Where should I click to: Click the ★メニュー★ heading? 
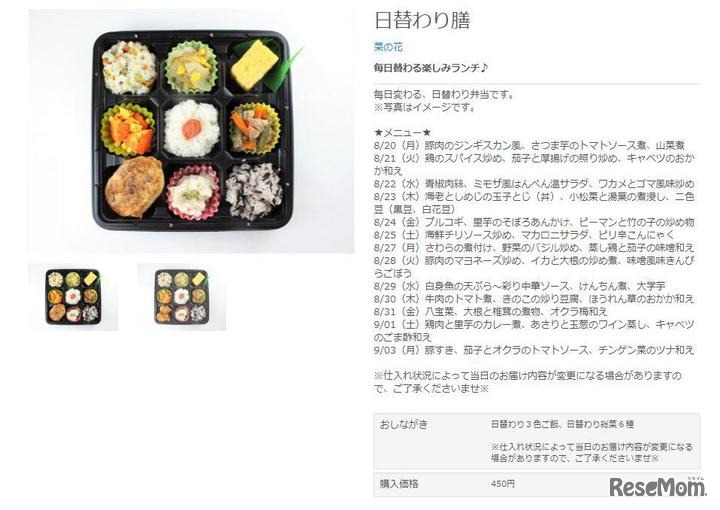click(x=402, y=133)
